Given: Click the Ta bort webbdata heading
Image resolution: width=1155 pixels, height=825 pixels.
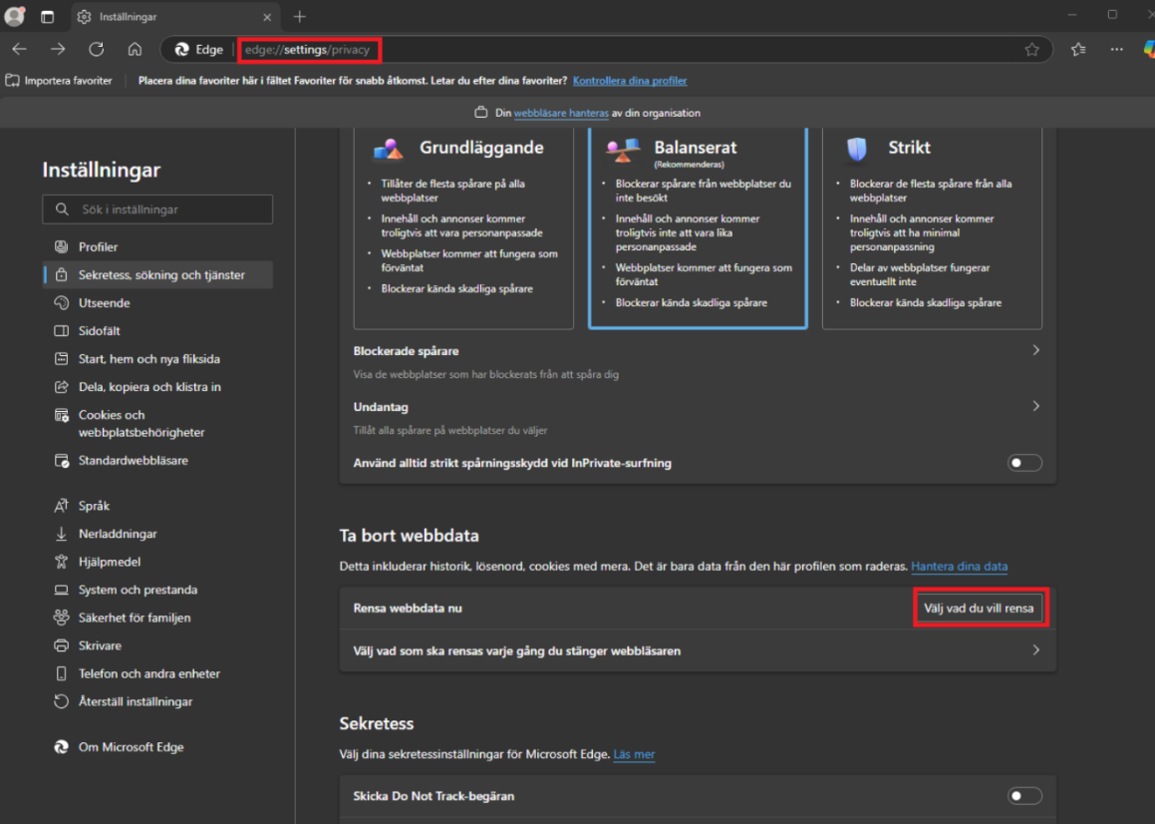Looking at the screenshot, I should point(409,536).
